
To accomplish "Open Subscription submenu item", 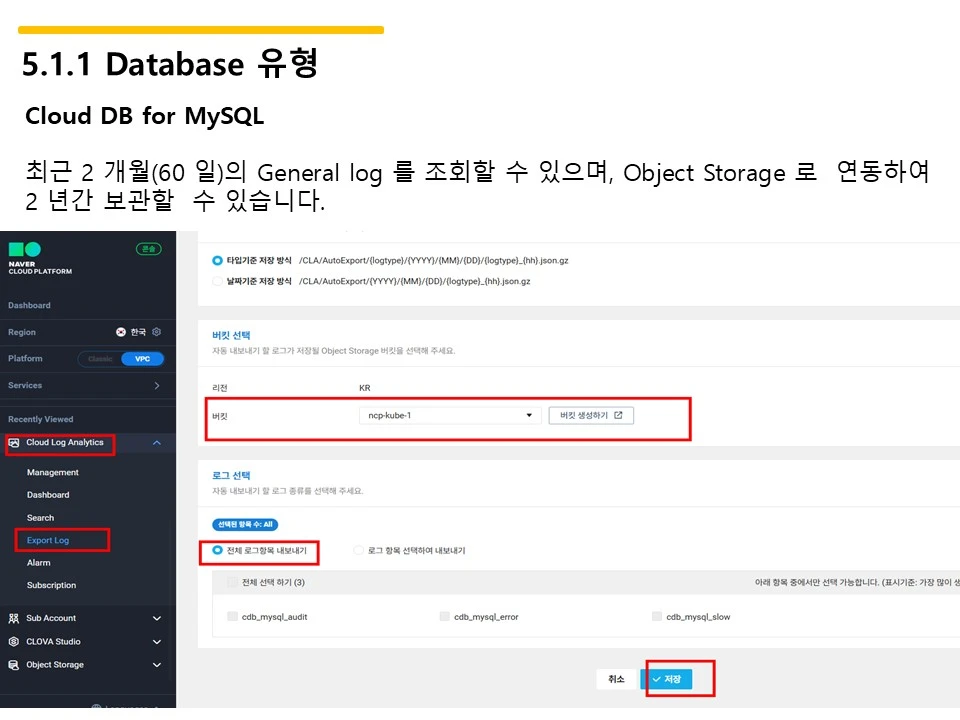I will click(51, 585).
